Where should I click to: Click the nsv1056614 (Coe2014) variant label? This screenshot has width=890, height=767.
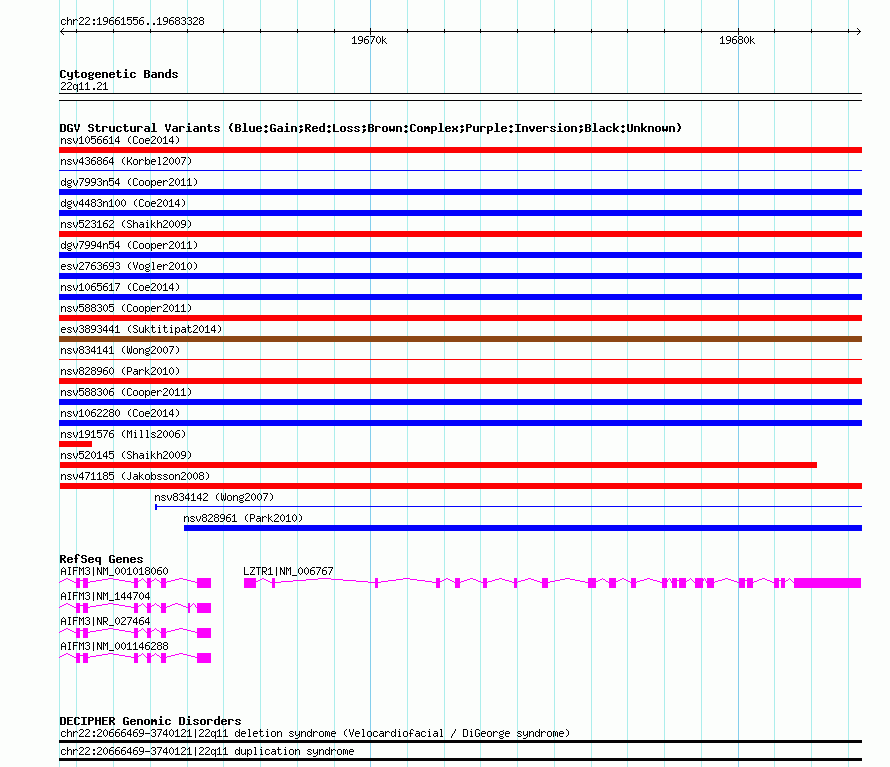120,140
